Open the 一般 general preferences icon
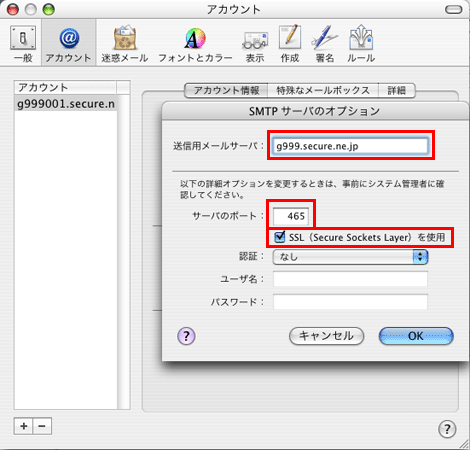The width and height of the screenshot is (470, 450). [23, 44]
